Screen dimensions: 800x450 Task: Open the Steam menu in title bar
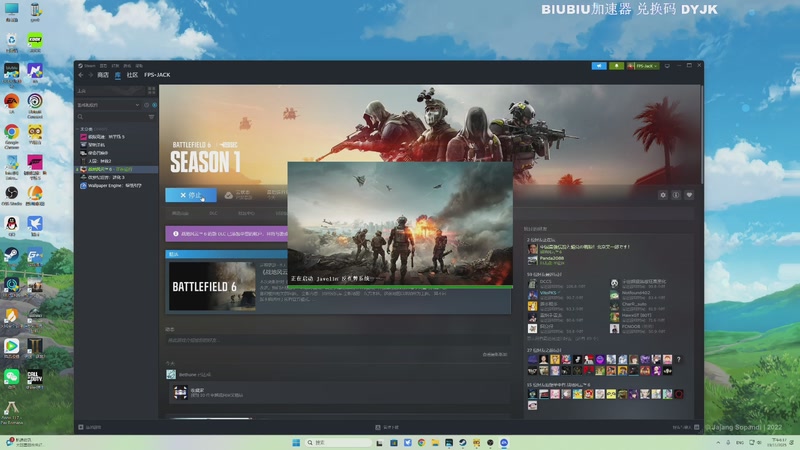pyautogui.click(x=89, y=66)
